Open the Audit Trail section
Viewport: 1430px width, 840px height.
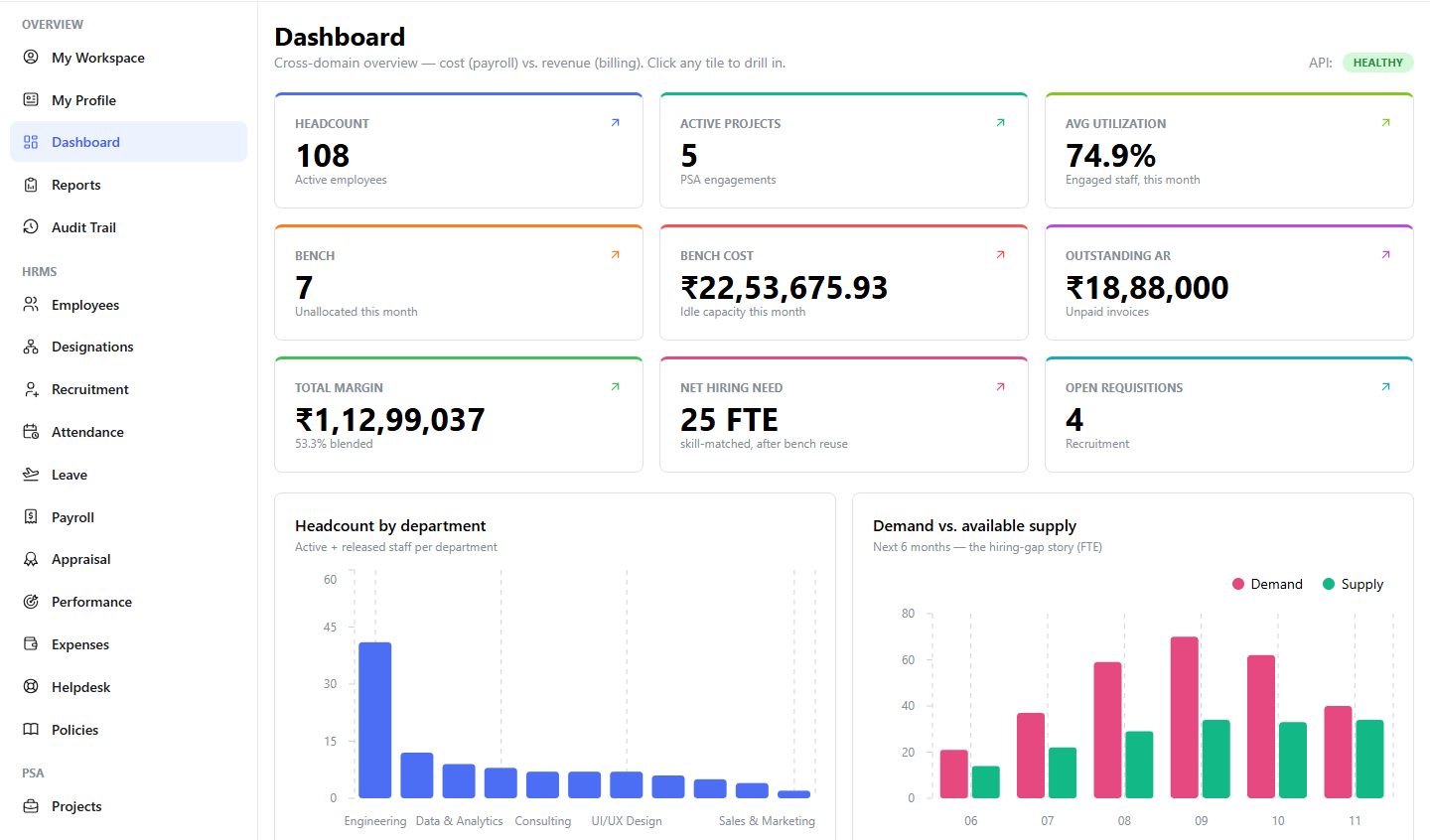pos(128,227)
